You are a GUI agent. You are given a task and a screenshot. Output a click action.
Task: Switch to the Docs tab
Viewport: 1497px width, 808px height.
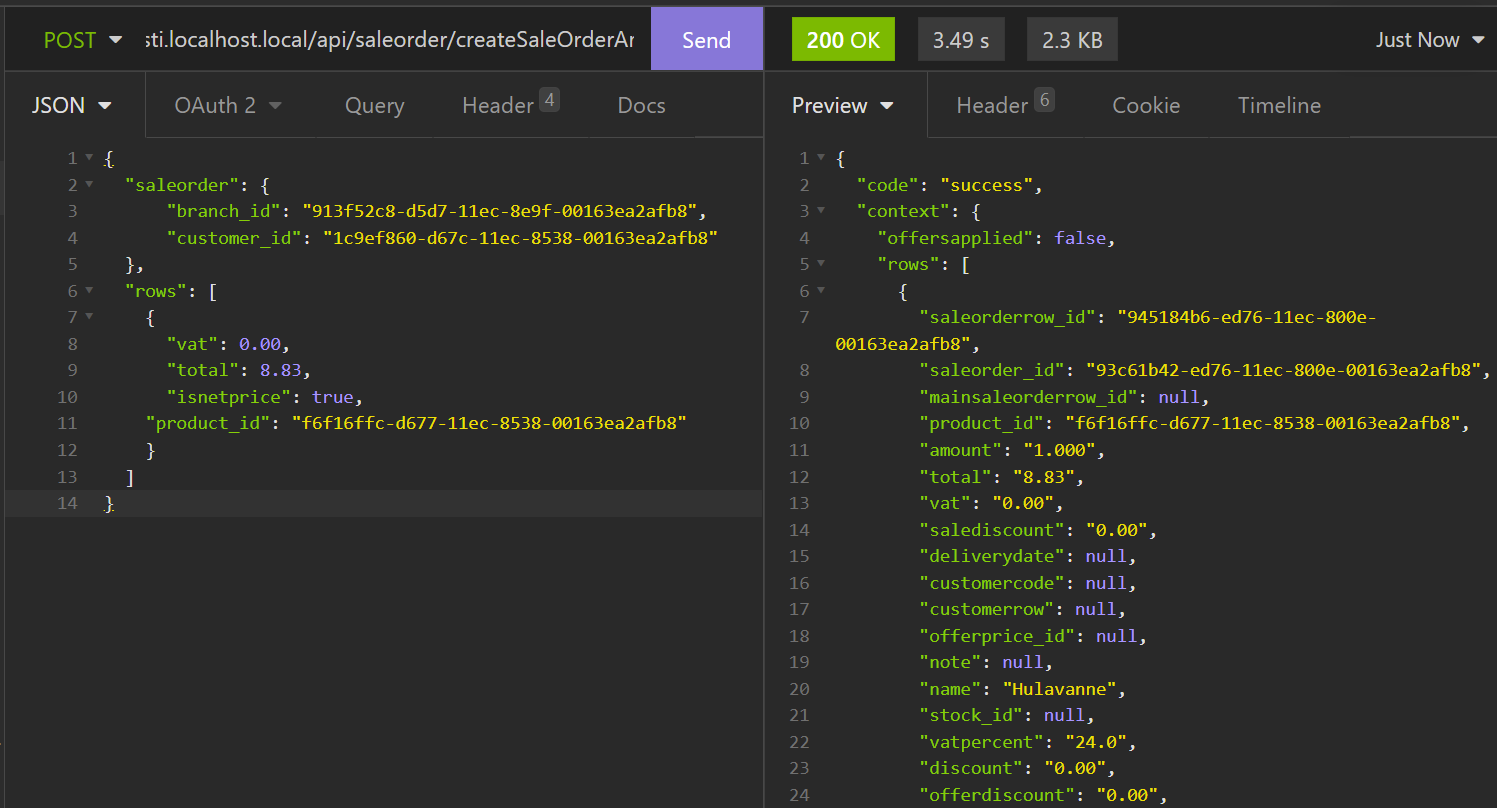[641, 105]
